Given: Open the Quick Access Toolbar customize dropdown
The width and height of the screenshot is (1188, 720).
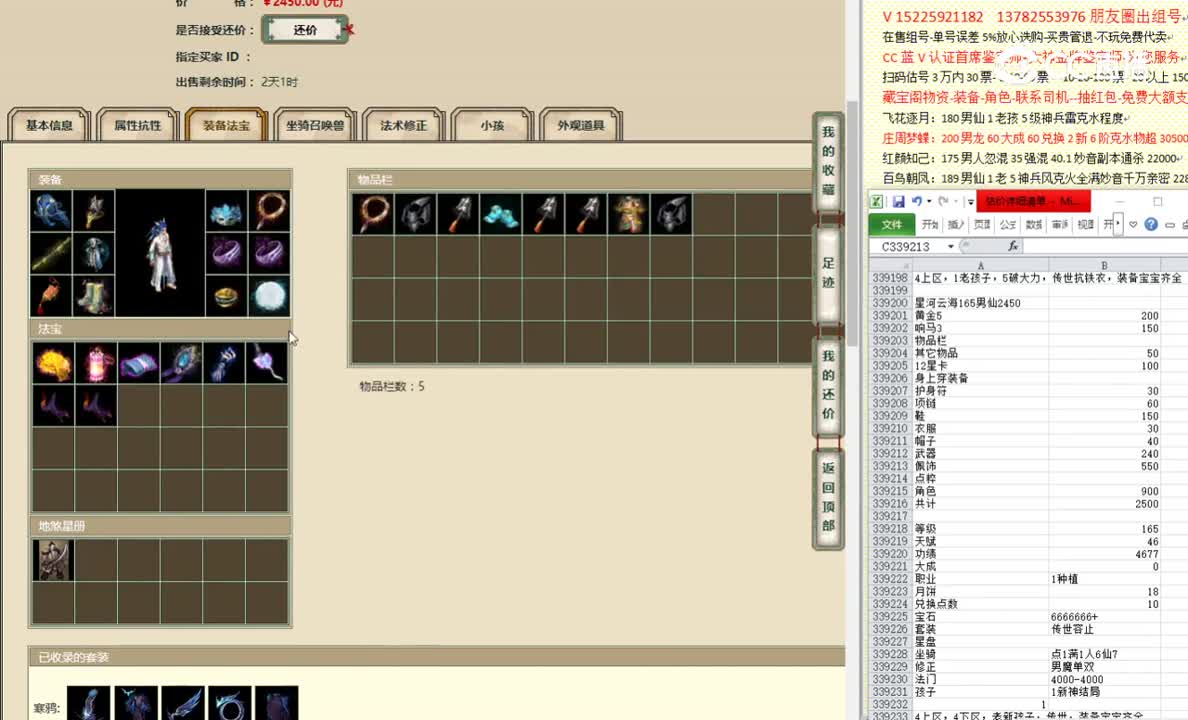Looking at the screenshot, I should (x=971, y=201).
